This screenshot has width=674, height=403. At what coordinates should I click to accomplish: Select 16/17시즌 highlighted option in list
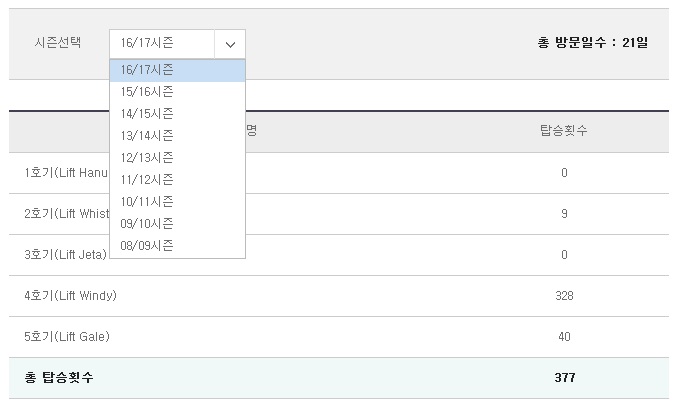(x=178, y=70)
